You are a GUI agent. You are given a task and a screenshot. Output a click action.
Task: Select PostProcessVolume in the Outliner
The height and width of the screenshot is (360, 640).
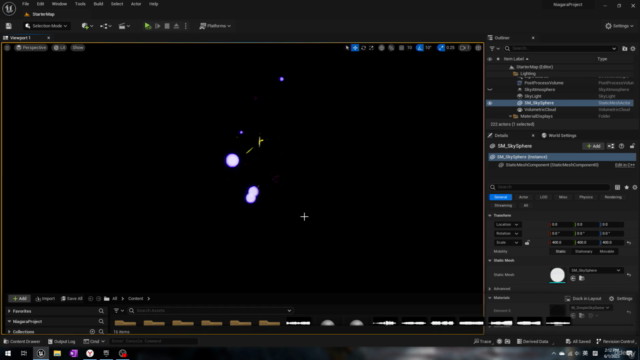tap(544, 83)
